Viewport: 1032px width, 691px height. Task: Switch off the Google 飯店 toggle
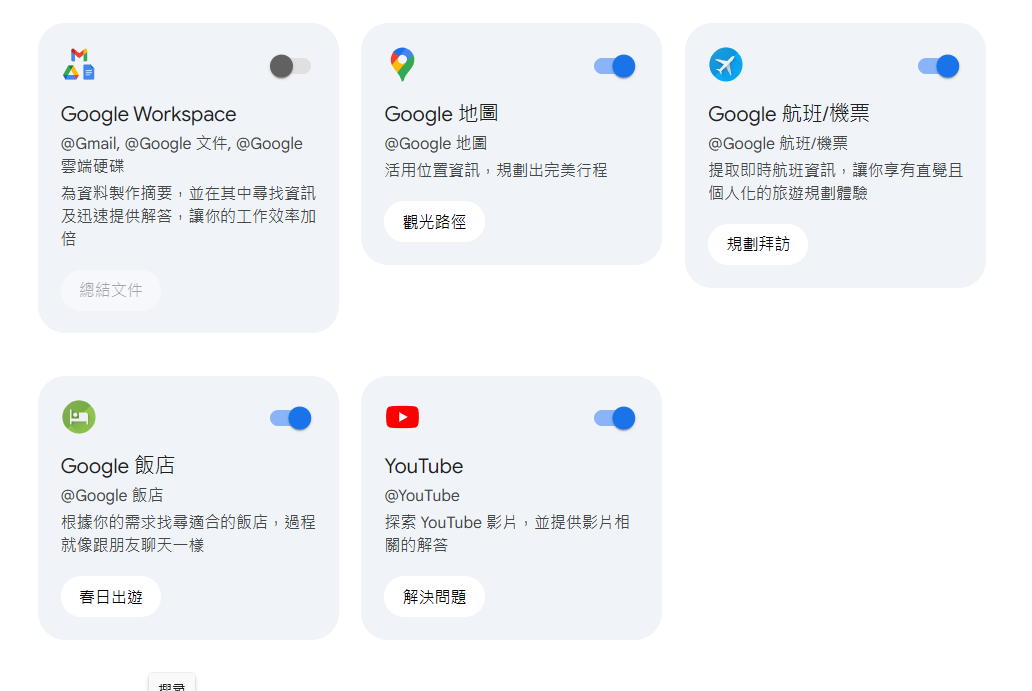click(x=290, y=418)
